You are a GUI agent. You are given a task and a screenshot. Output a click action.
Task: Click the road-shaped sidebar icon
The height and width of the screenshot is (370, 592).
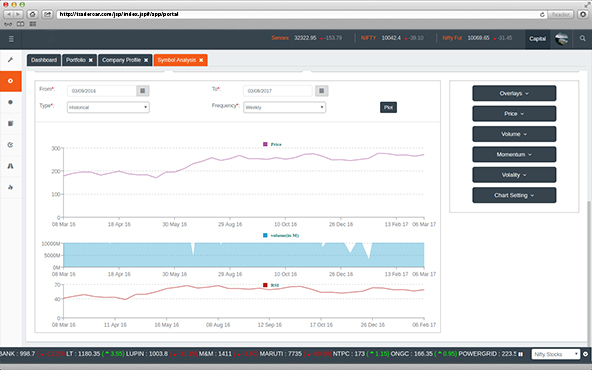pyautogui.click(x=11, y=166)
